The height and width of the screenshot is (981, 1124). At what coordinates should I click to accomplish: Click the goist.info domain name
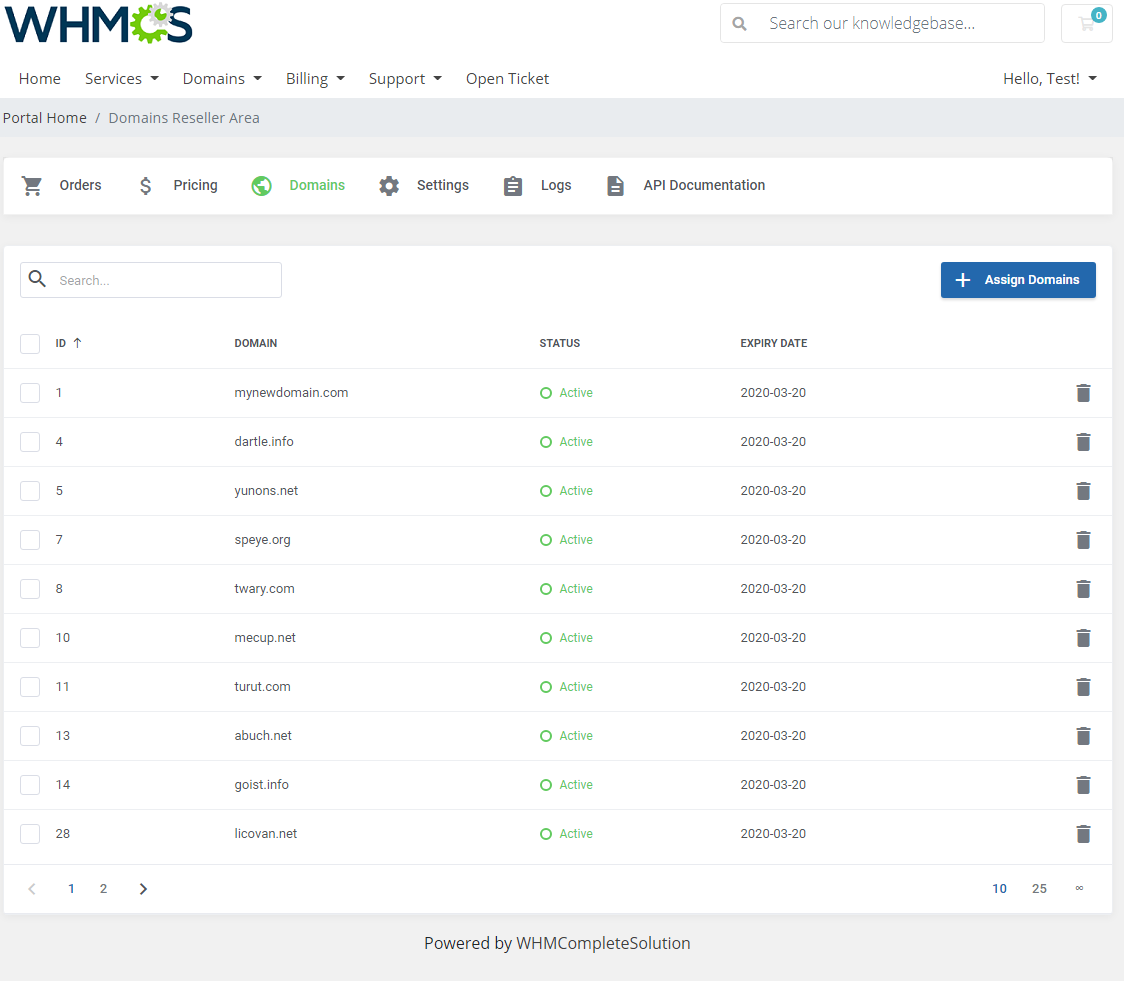point(262,785)
